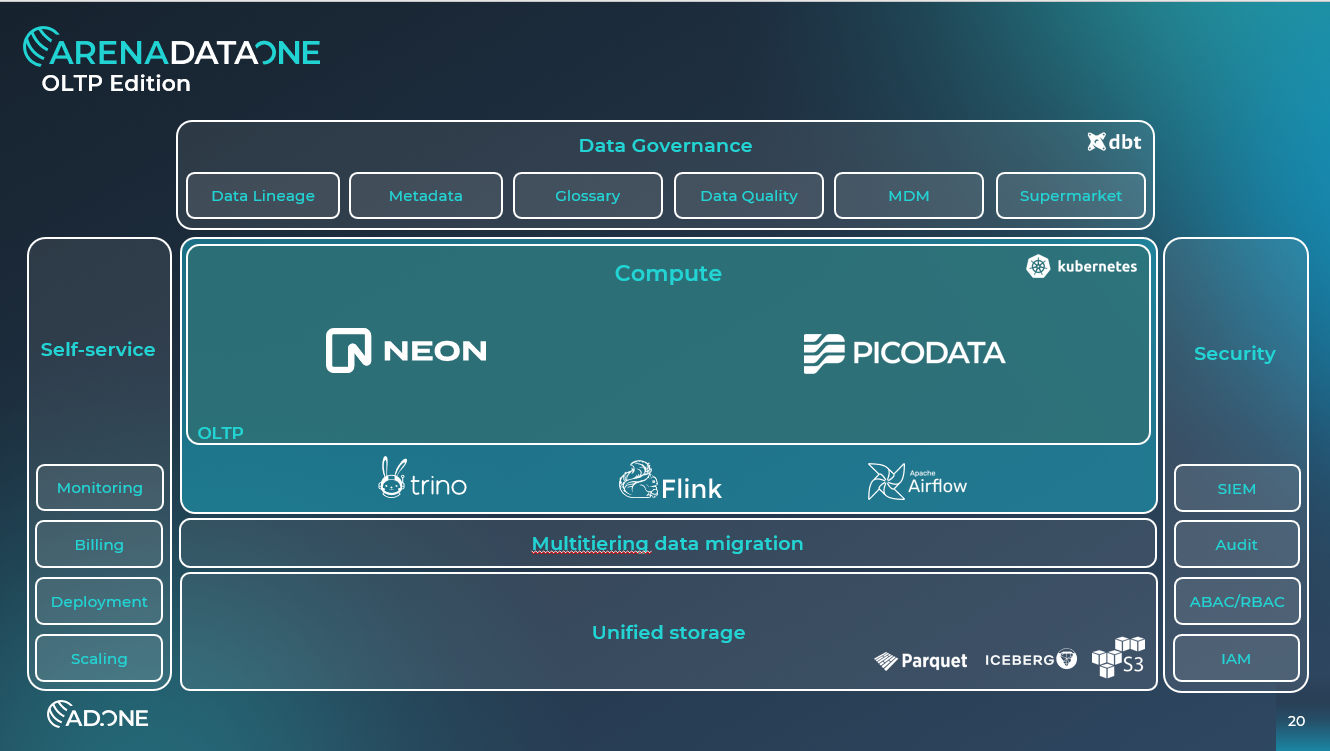
Task: Click the dbt logo in Data Governance
Action: point(1114,142)
